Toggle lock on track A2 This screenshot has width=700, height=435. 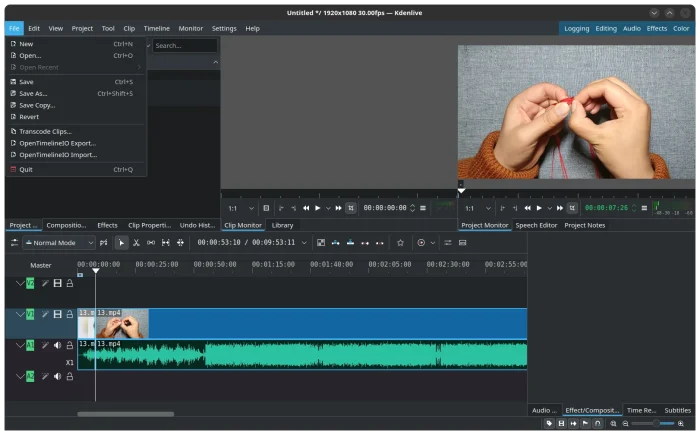[x=69, y=376]
